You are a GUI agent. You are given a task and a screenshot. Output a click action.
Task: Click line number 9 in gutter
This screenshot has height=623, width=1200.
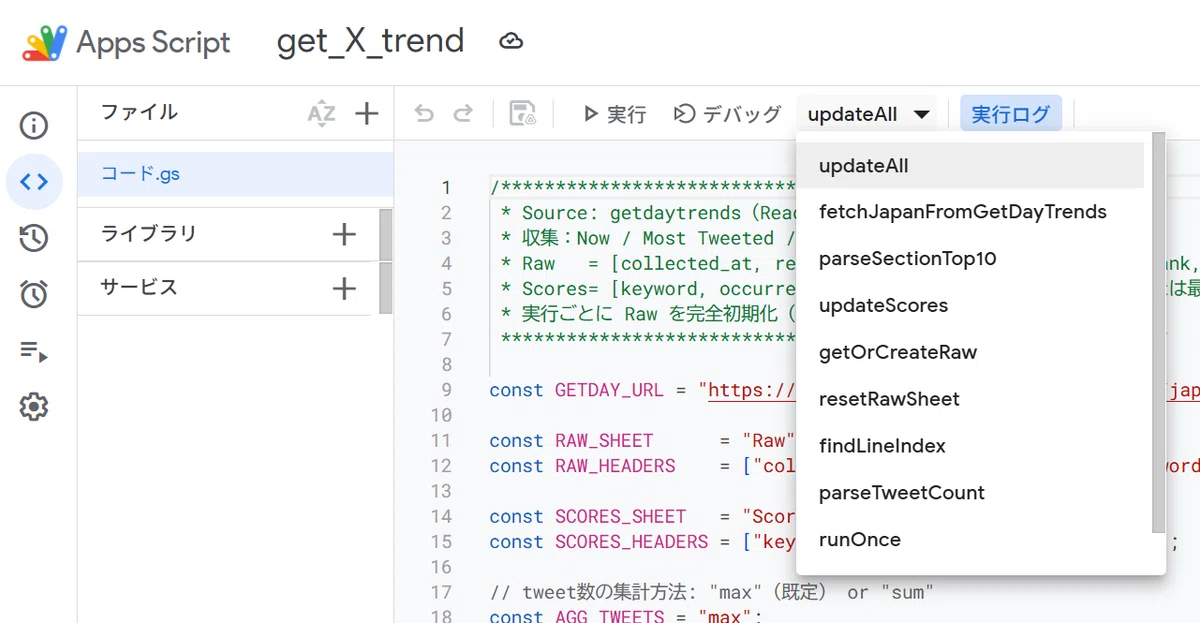coord(446,390)
